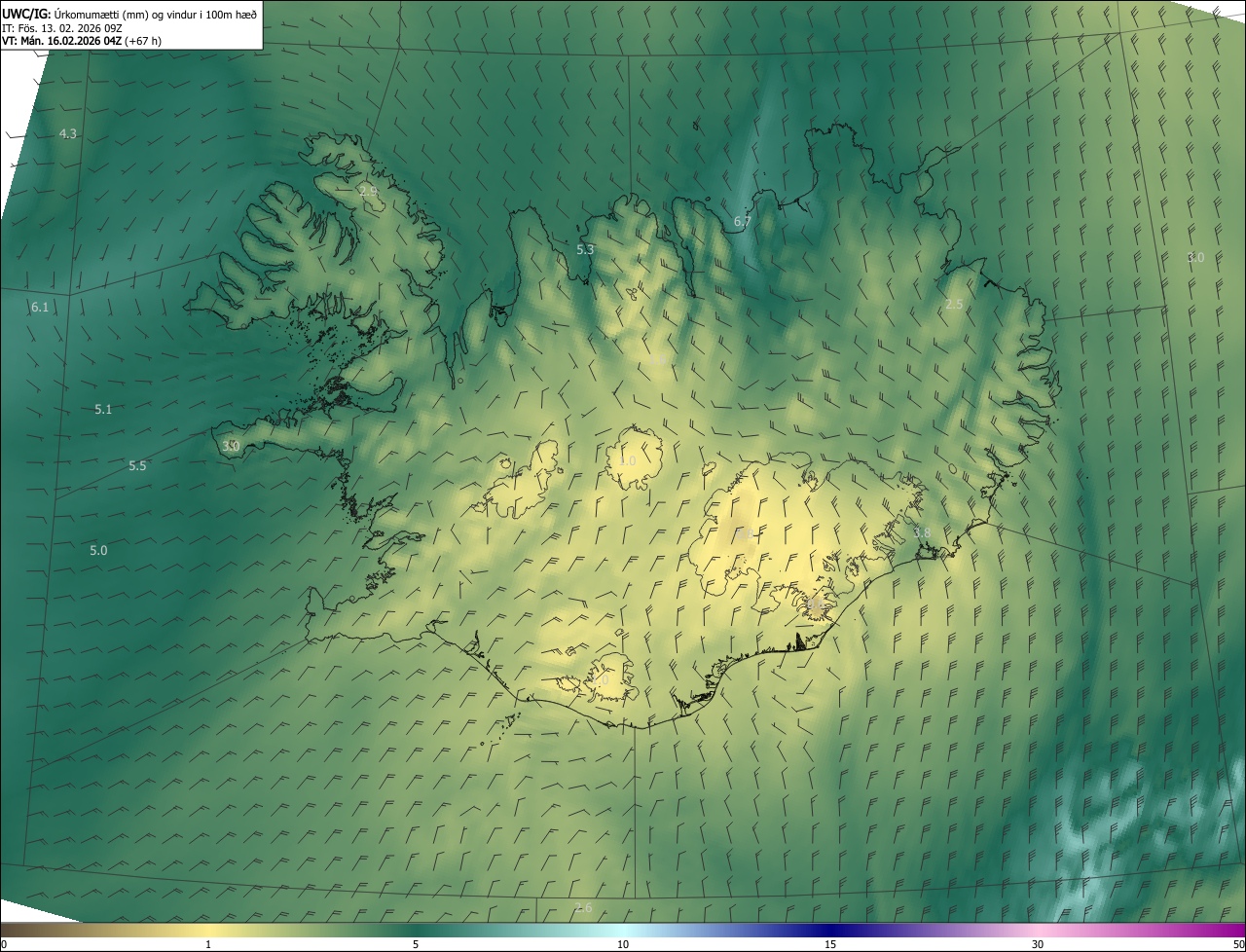Click the 10 tick label on the color scale

[x=623, y=944]
